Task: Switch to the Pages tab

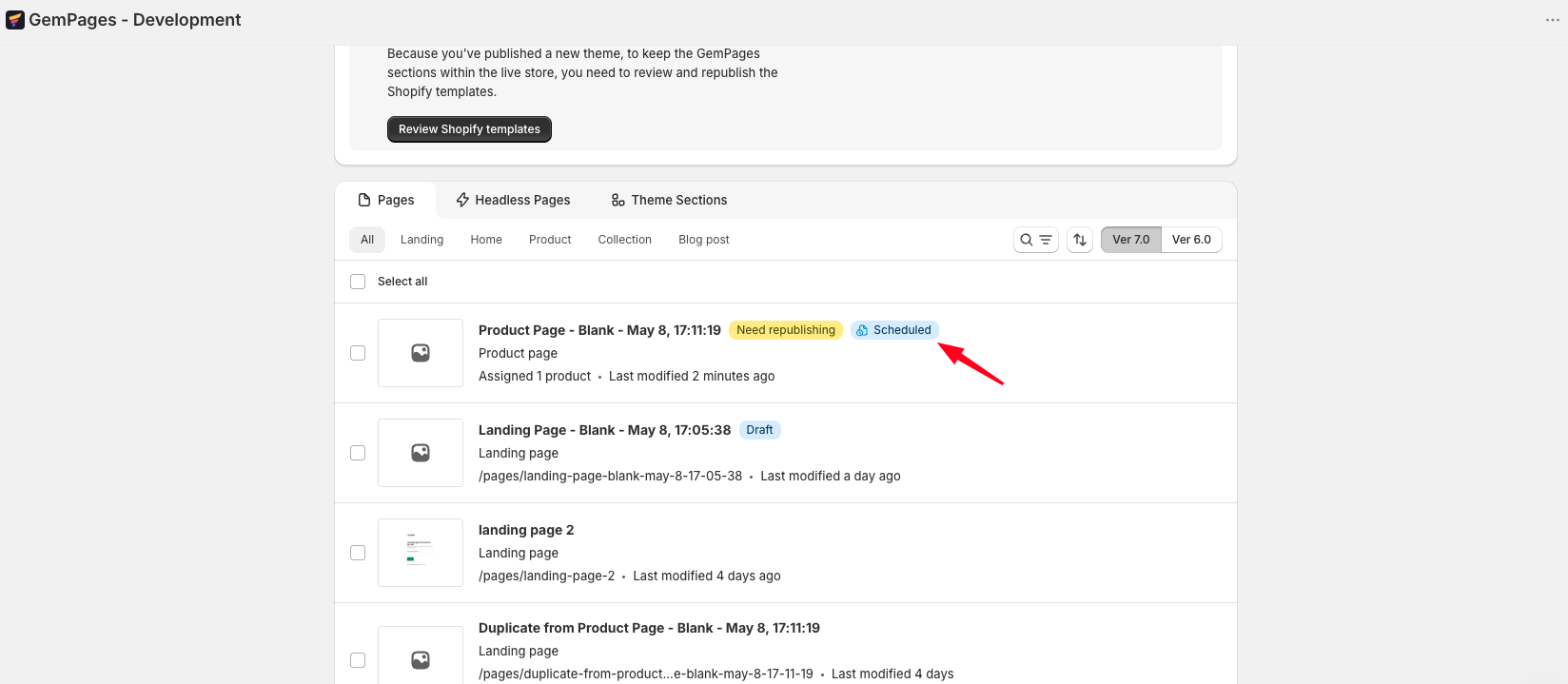Action: click(x=386, y=200)
